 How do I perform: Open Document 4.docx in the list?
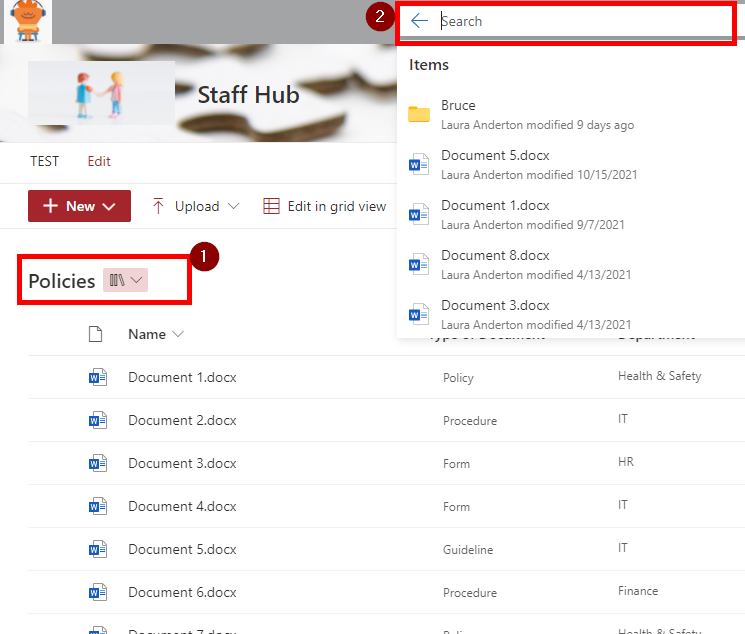182,506
